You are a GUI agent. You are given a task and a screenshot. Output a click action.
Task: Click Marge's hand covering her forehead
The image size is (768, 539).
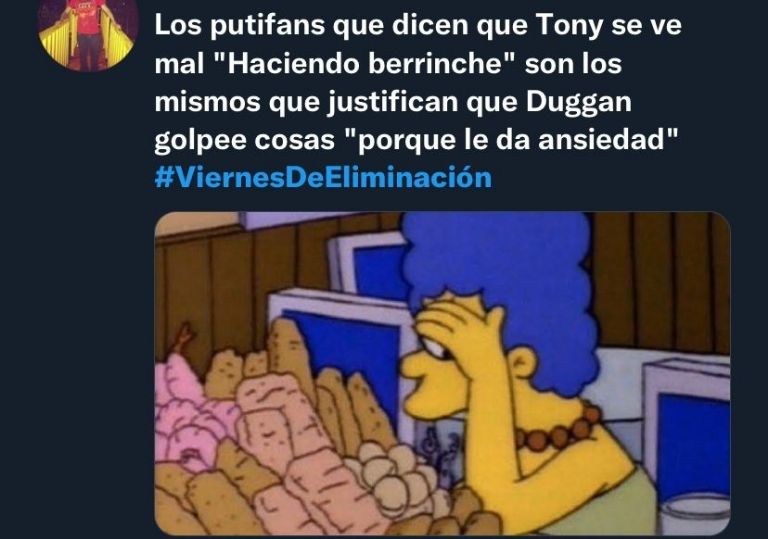coord(458,326)
